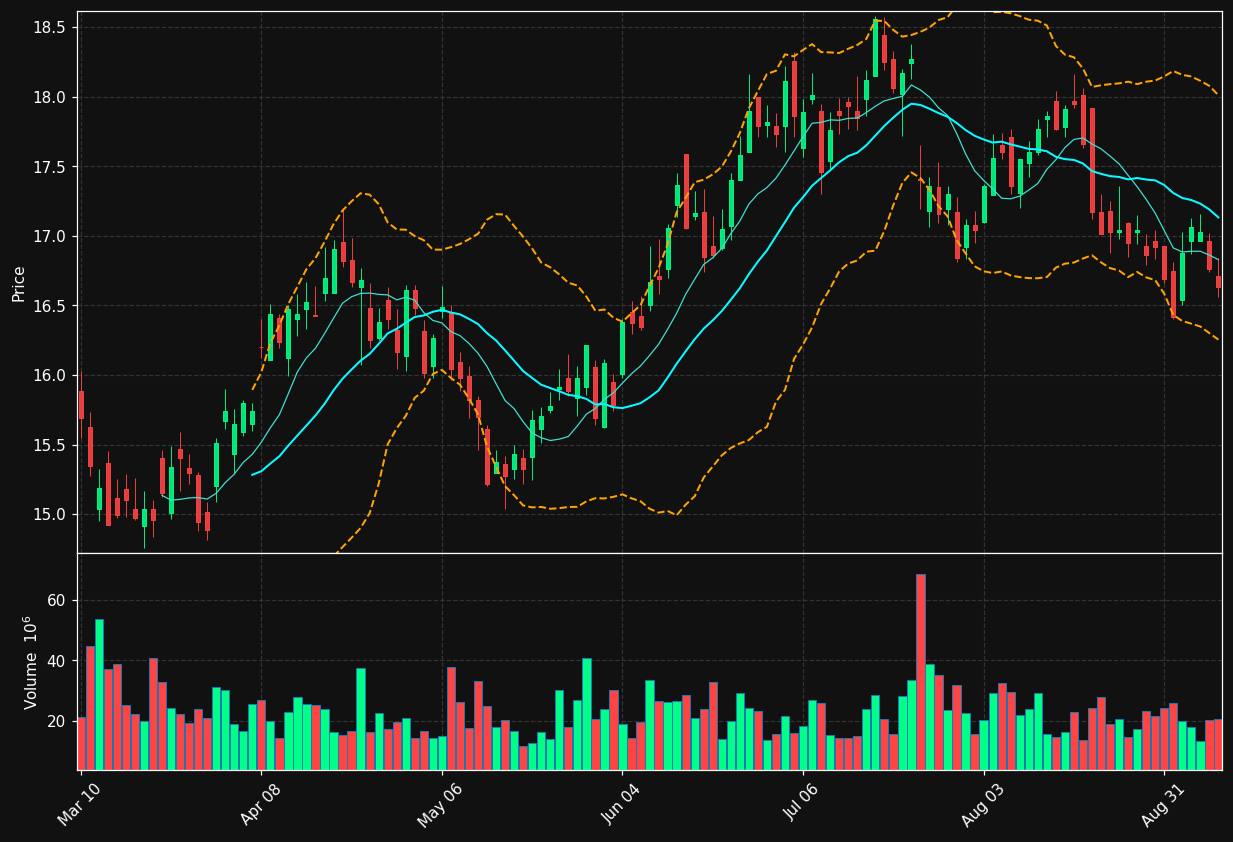Select the 20 volume tick label
The height and width of the screenshot is (842, 1233).
(57, 721)
